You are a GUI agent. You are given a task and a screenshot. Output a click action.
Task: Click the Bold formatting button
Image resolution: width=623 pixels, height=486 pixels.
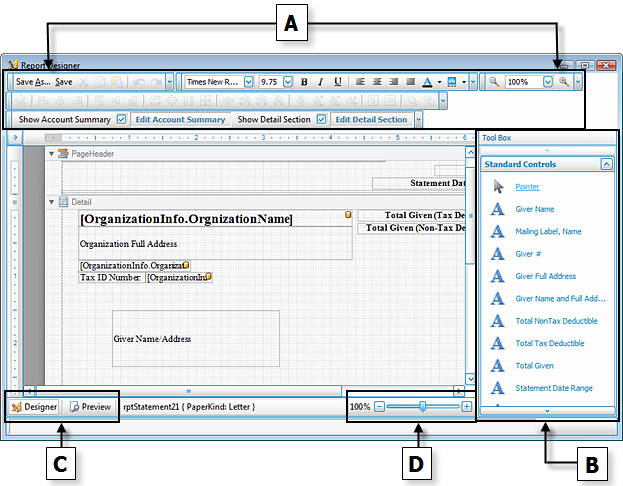pyautogui.click(x=304, y=81)
